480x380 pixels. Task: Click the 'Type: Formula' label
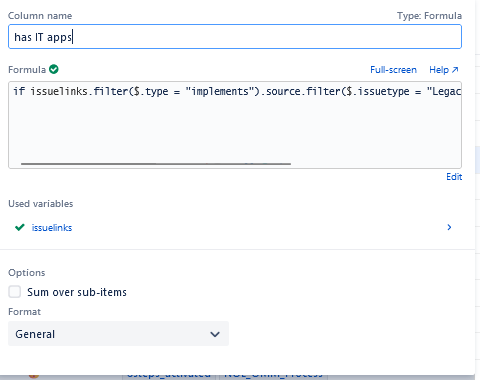[429, 16]
